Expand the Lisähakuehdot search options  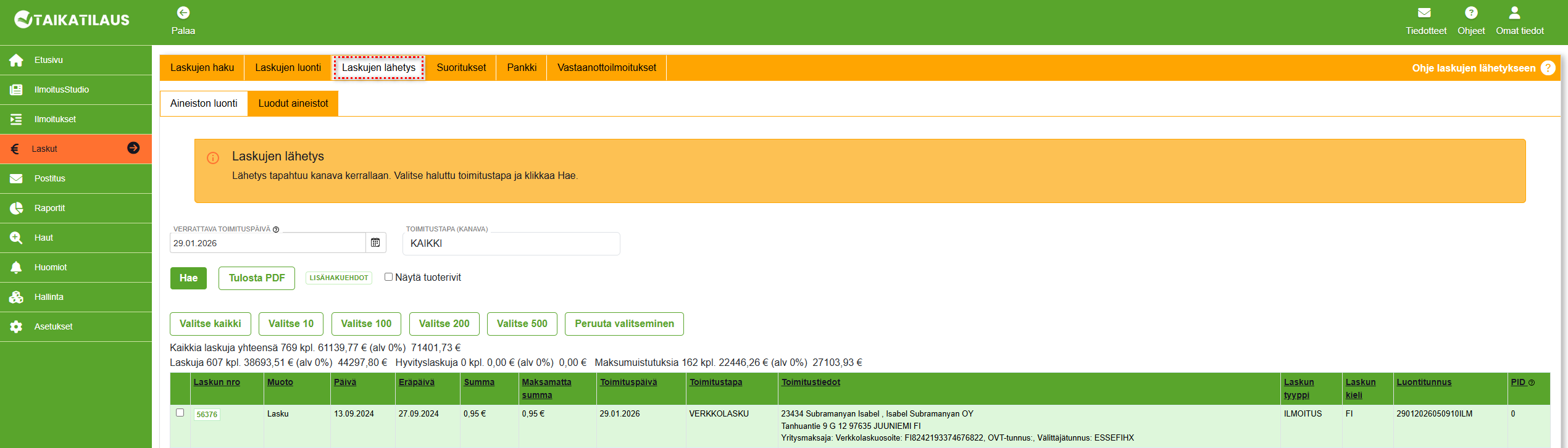339,278
